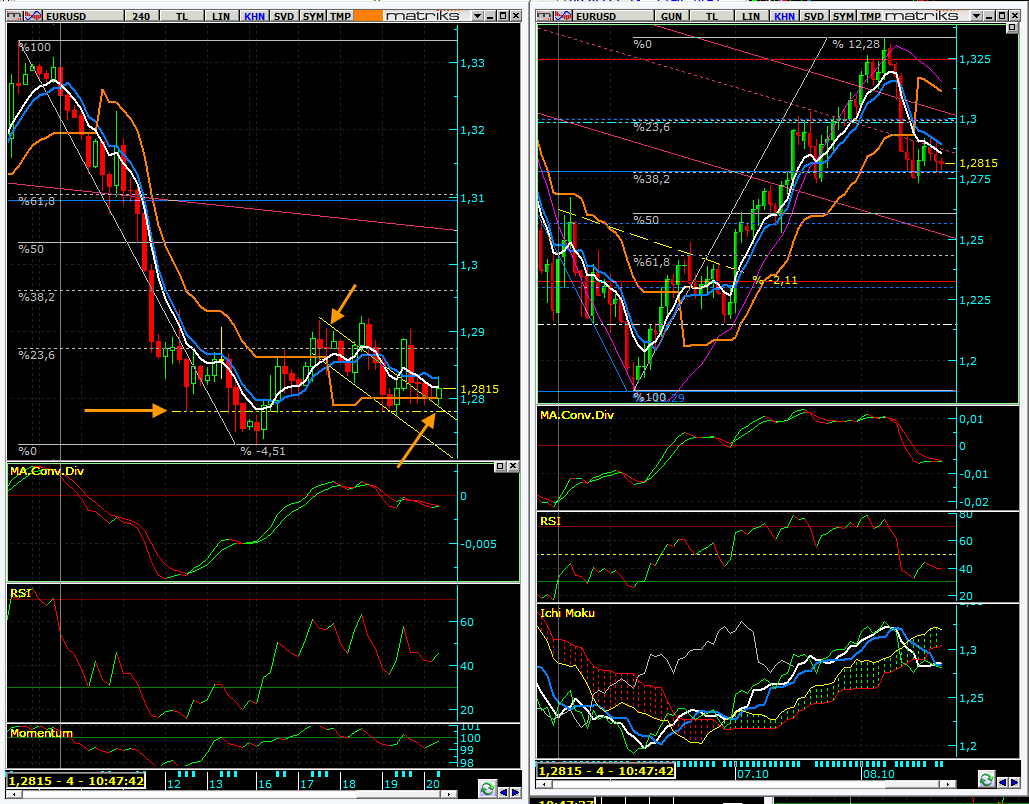Open the dropdown arrow next to matriks in the 240 chart
The image size is (1029, 804).
tap(474, 17)
